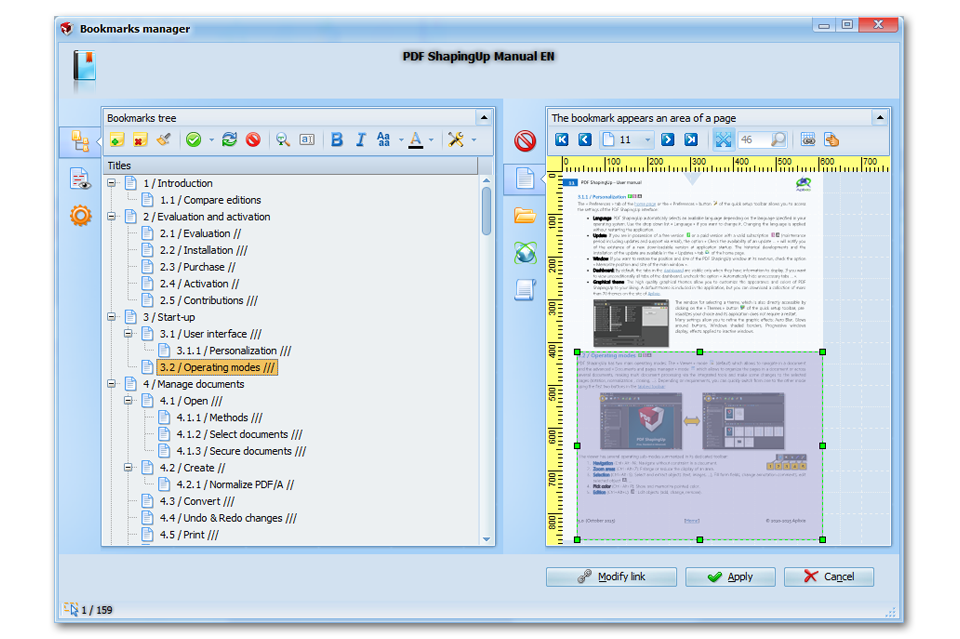Image resolution: width=960 pixels, height=639 pixels.
Task: Open the dropdown arrow beside the green checkmark
Action: (x=211, y=140)
